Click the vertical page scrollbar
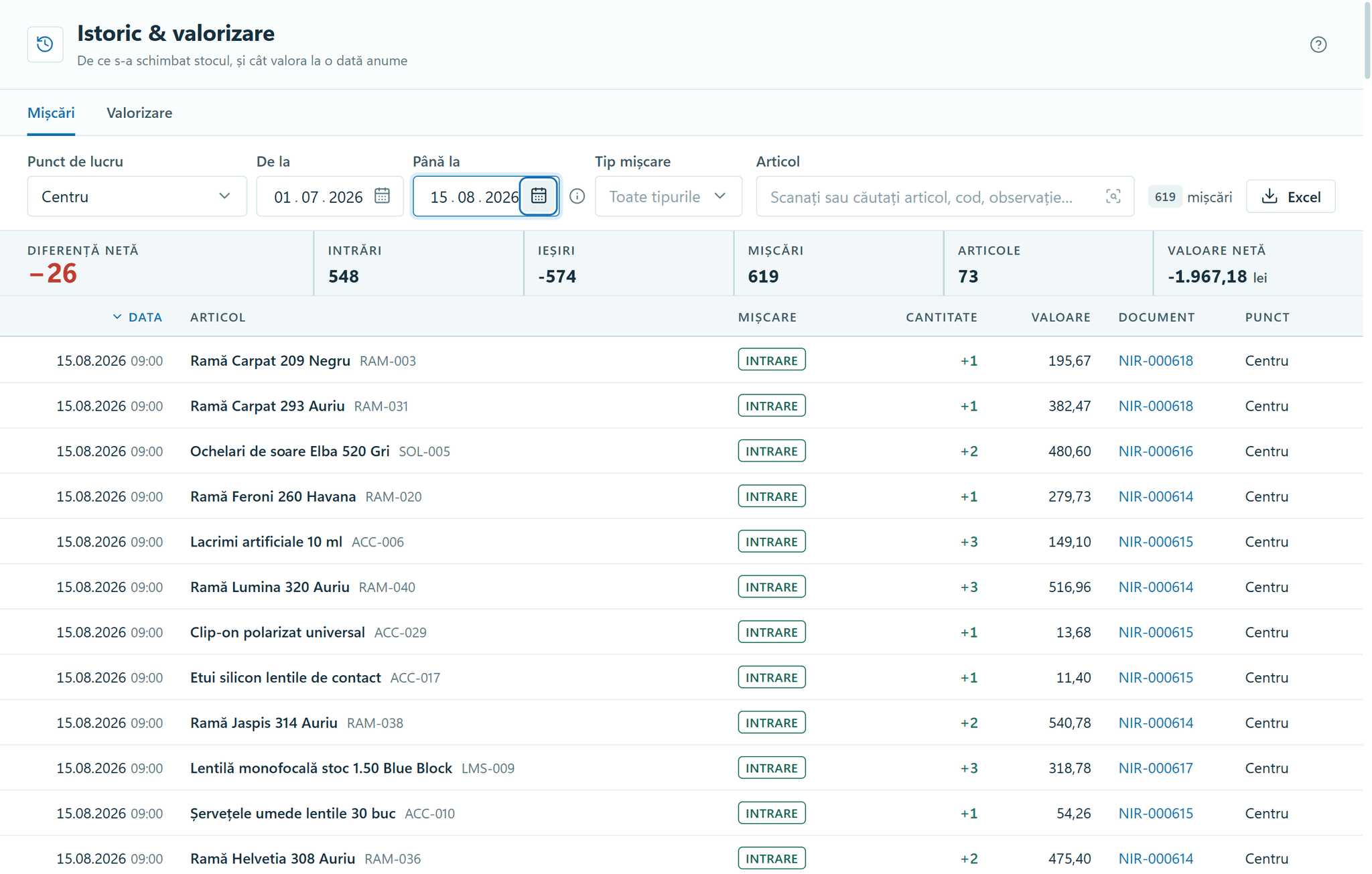 point(1367,40)
